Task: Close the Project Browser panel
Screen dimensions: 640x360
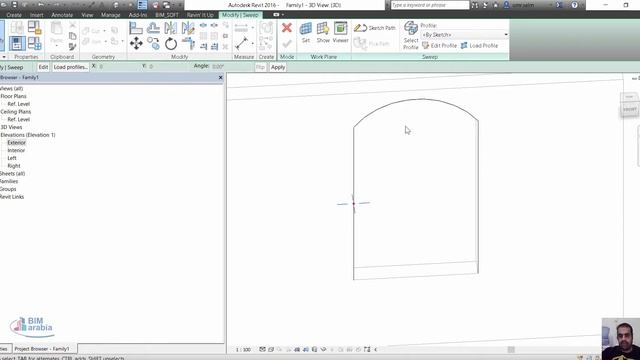Action: [220, 78]
